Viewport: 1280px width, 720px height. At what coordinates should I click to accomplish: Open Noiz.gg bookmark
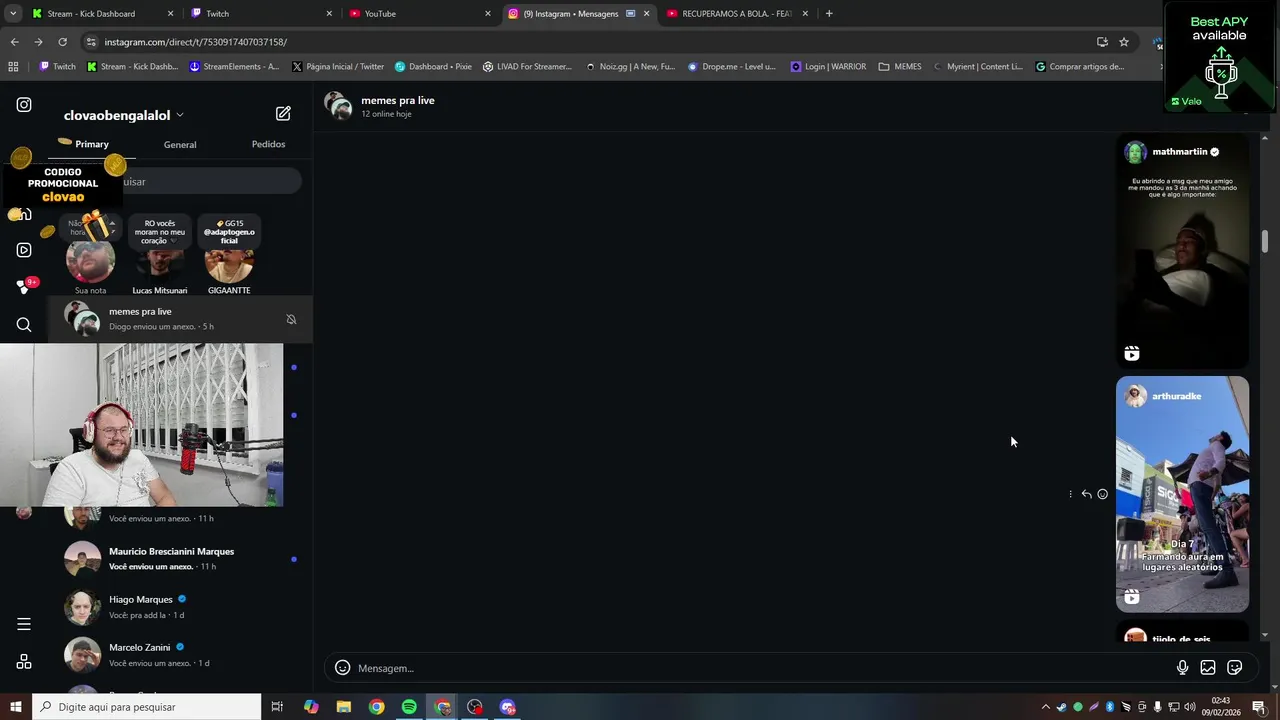click(630, 67)
